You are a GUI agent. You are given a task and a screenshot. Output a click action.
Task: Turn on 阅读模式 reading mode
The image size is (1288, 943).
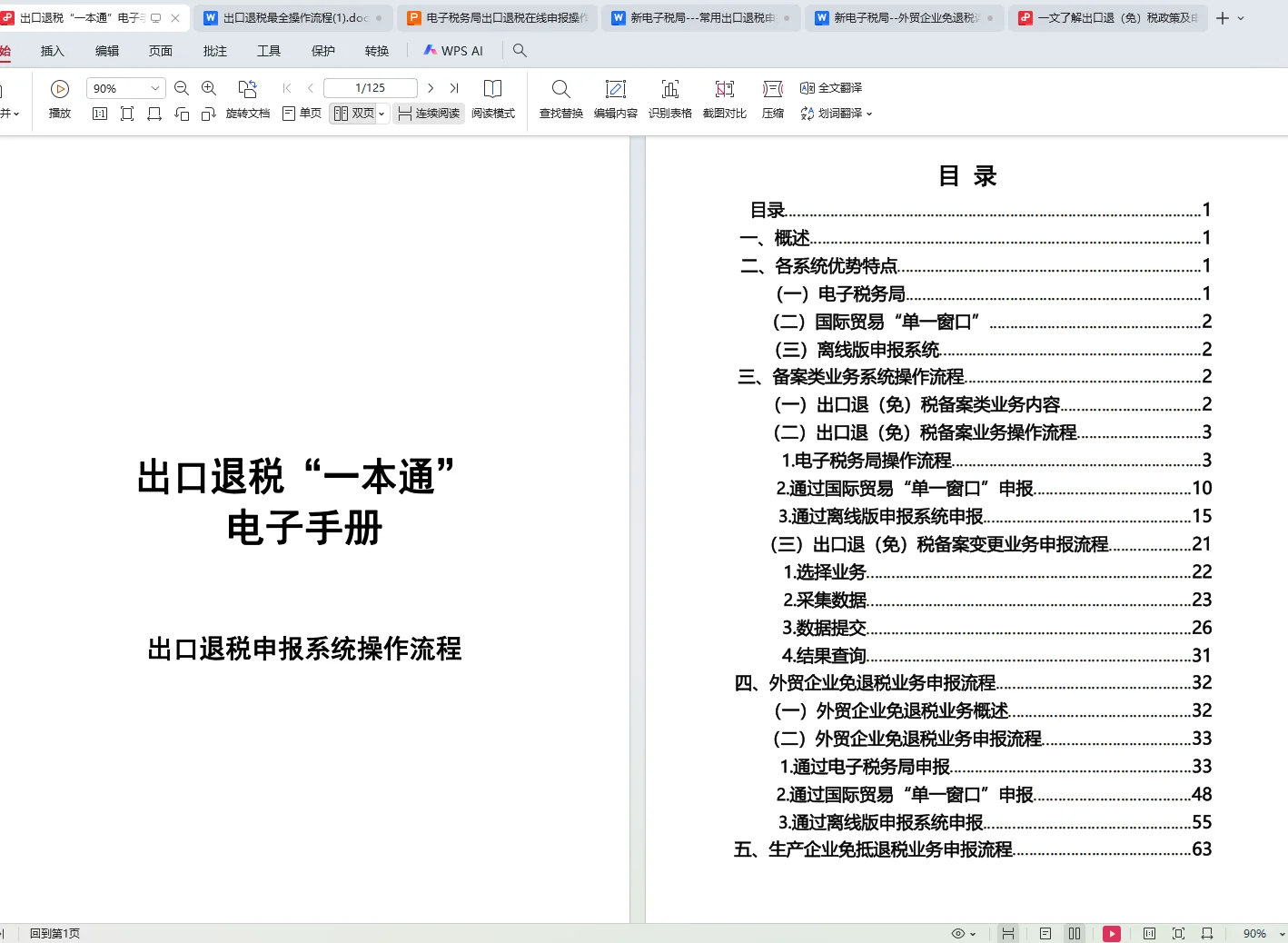point(493,98)
